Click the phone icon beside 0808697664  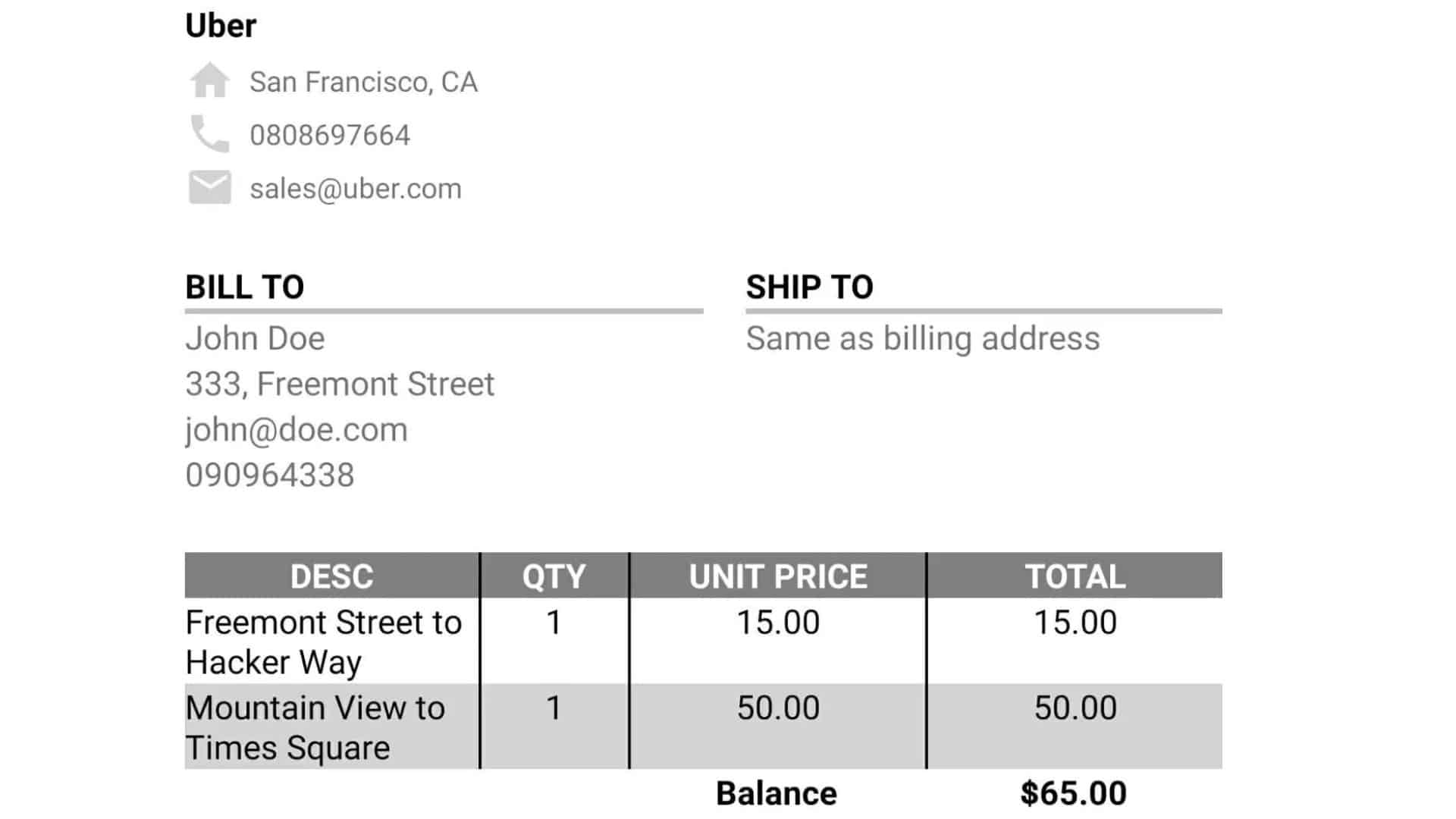(x=209, y=134)
